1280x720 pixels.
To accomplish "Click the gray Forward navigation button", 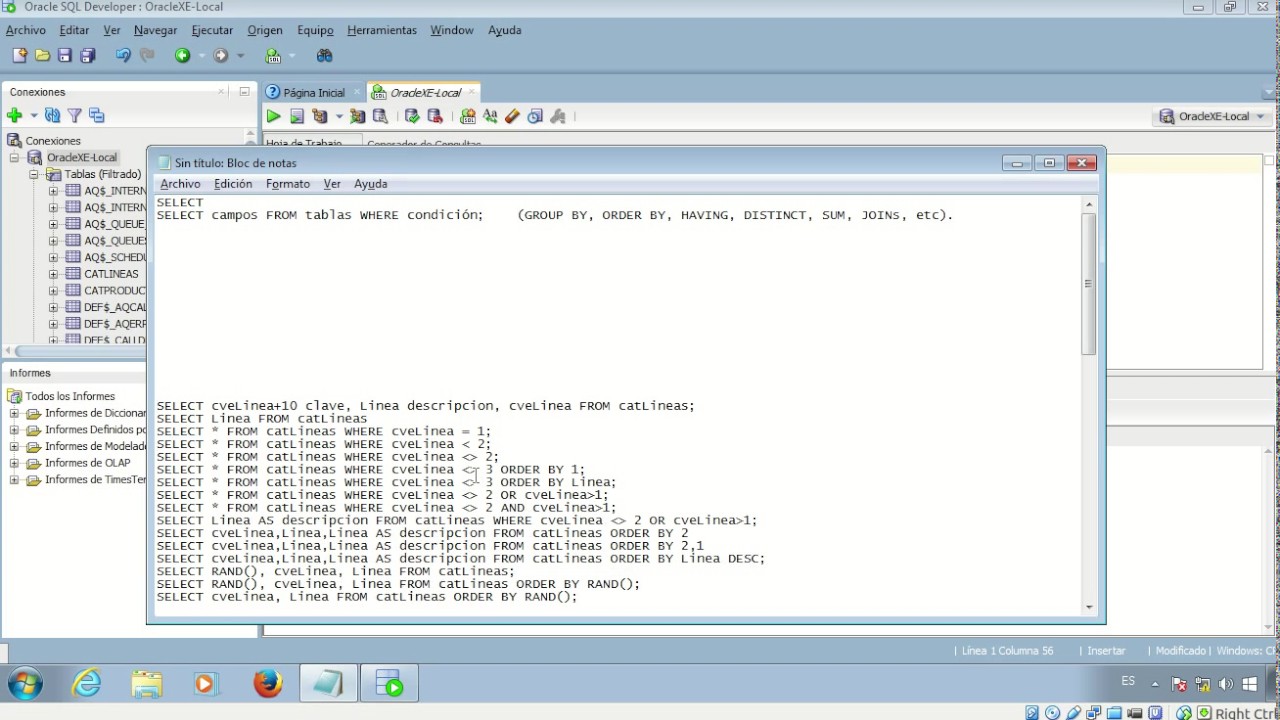I will (x=221, y=56).
